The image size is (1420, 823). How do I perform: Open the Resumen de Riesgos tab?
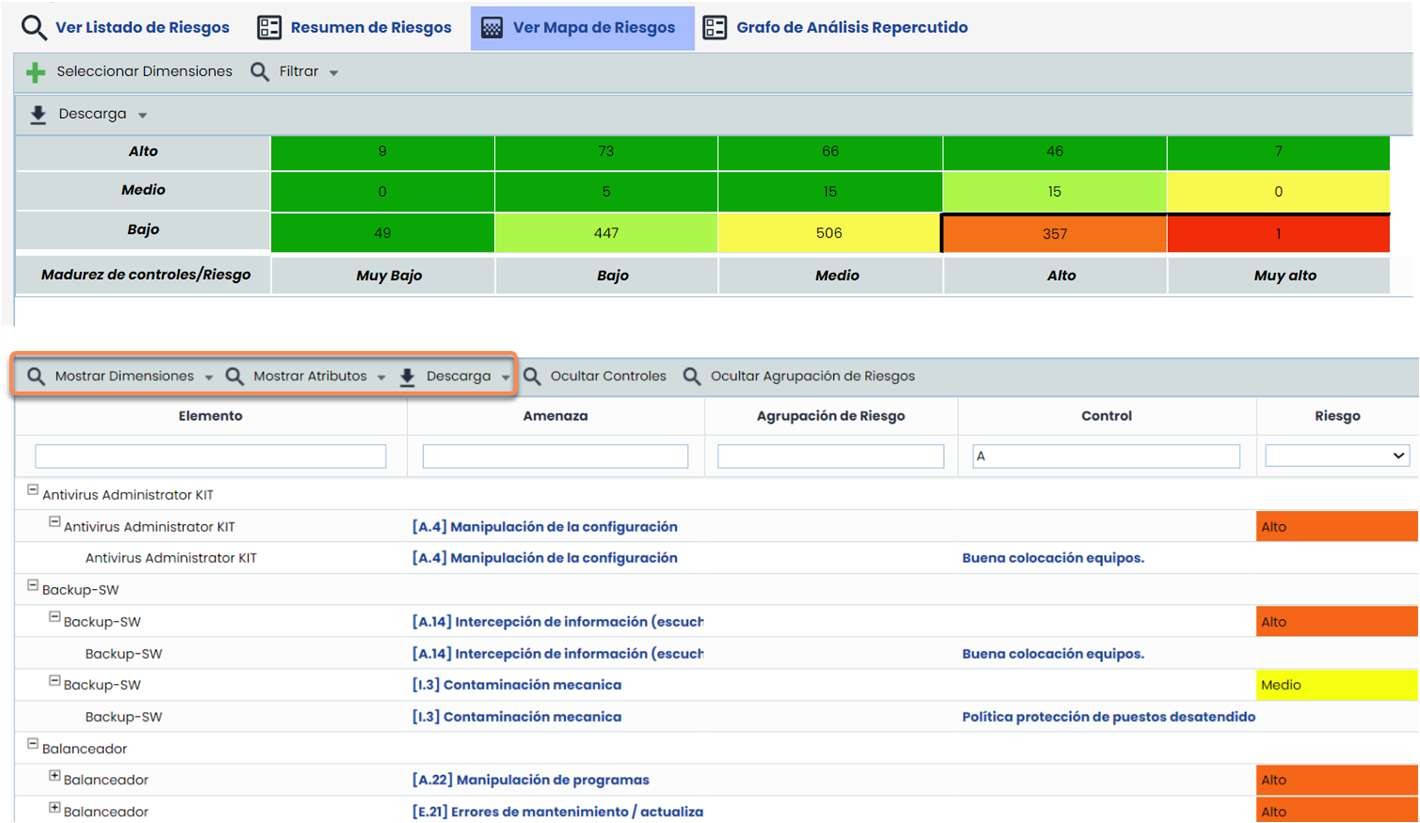pyautogui.click(x=370, y=28)
